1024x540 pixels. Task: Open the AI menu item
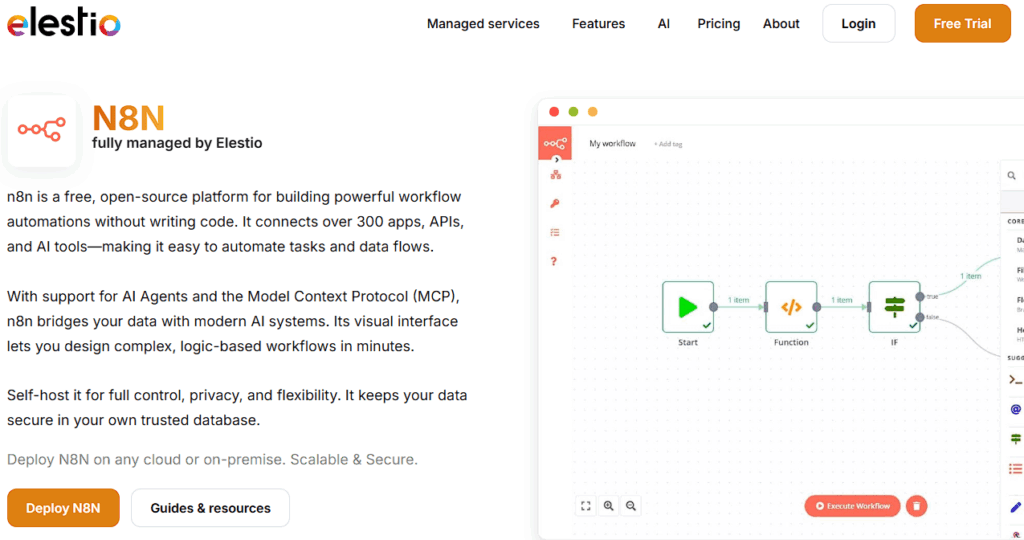pyautogui.click(x=664, y=24)
